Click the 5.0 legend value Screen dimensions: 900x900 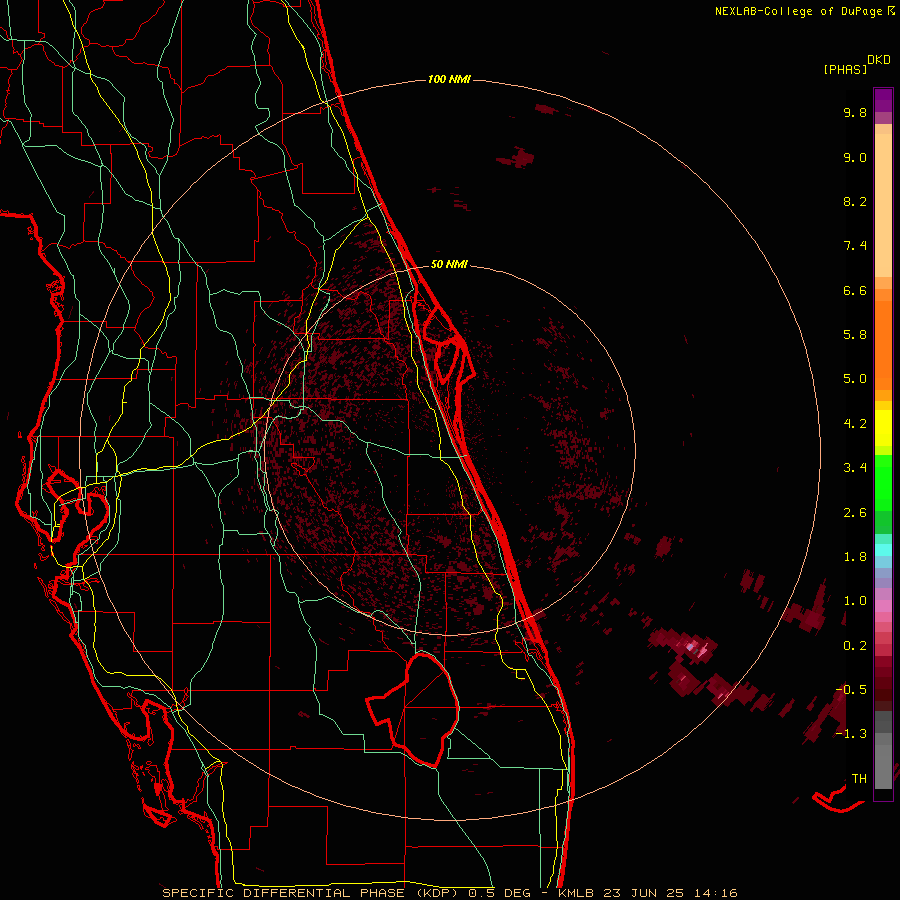(855, 379)
